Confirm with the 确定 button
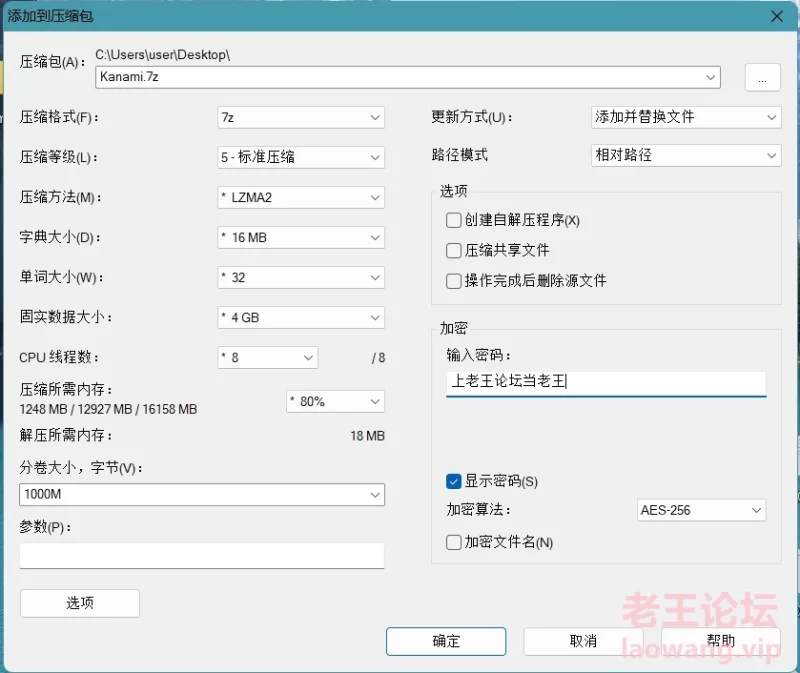This screenshot has width=800, height=673. [446, 641]
